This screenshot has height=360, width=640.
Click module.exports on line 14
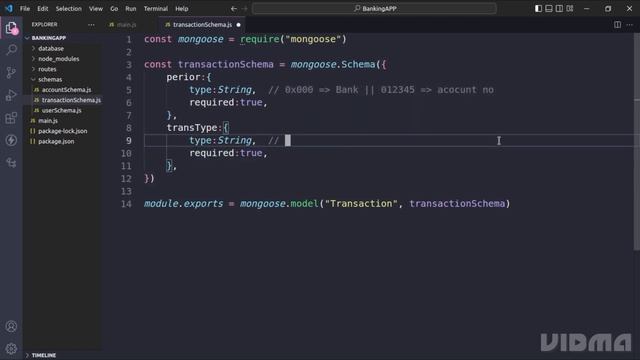pyautogui.click(x=183, y=204)
